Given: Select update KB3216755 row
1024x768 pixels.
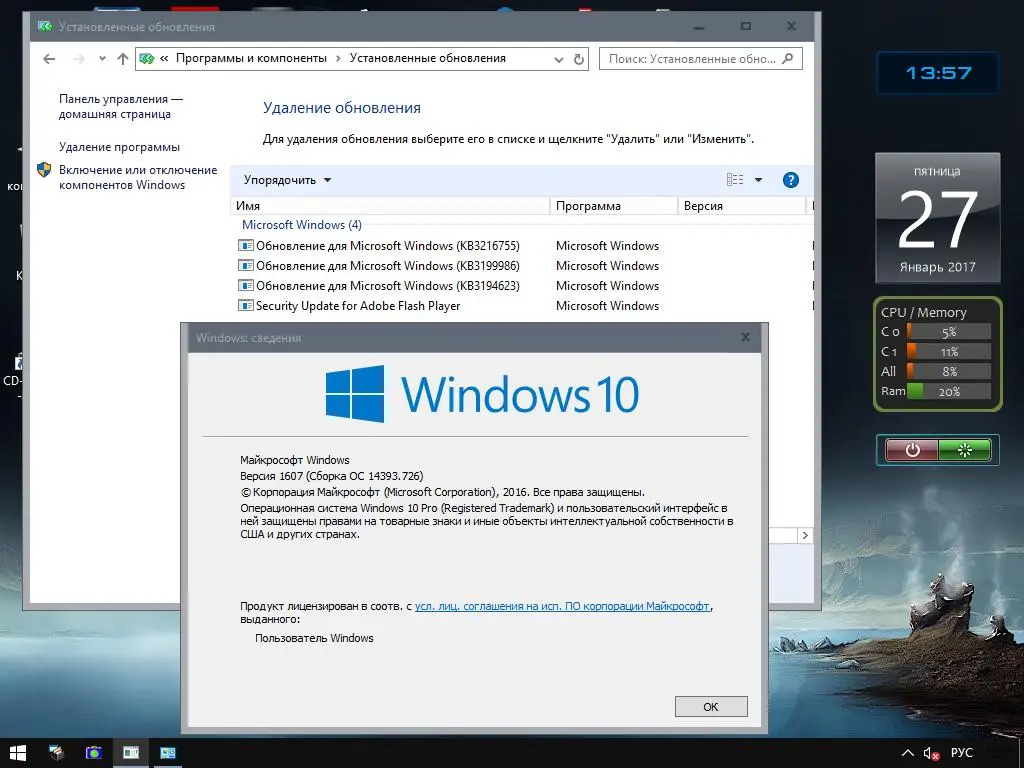Looking at the screenshot, I should (522, 246).
